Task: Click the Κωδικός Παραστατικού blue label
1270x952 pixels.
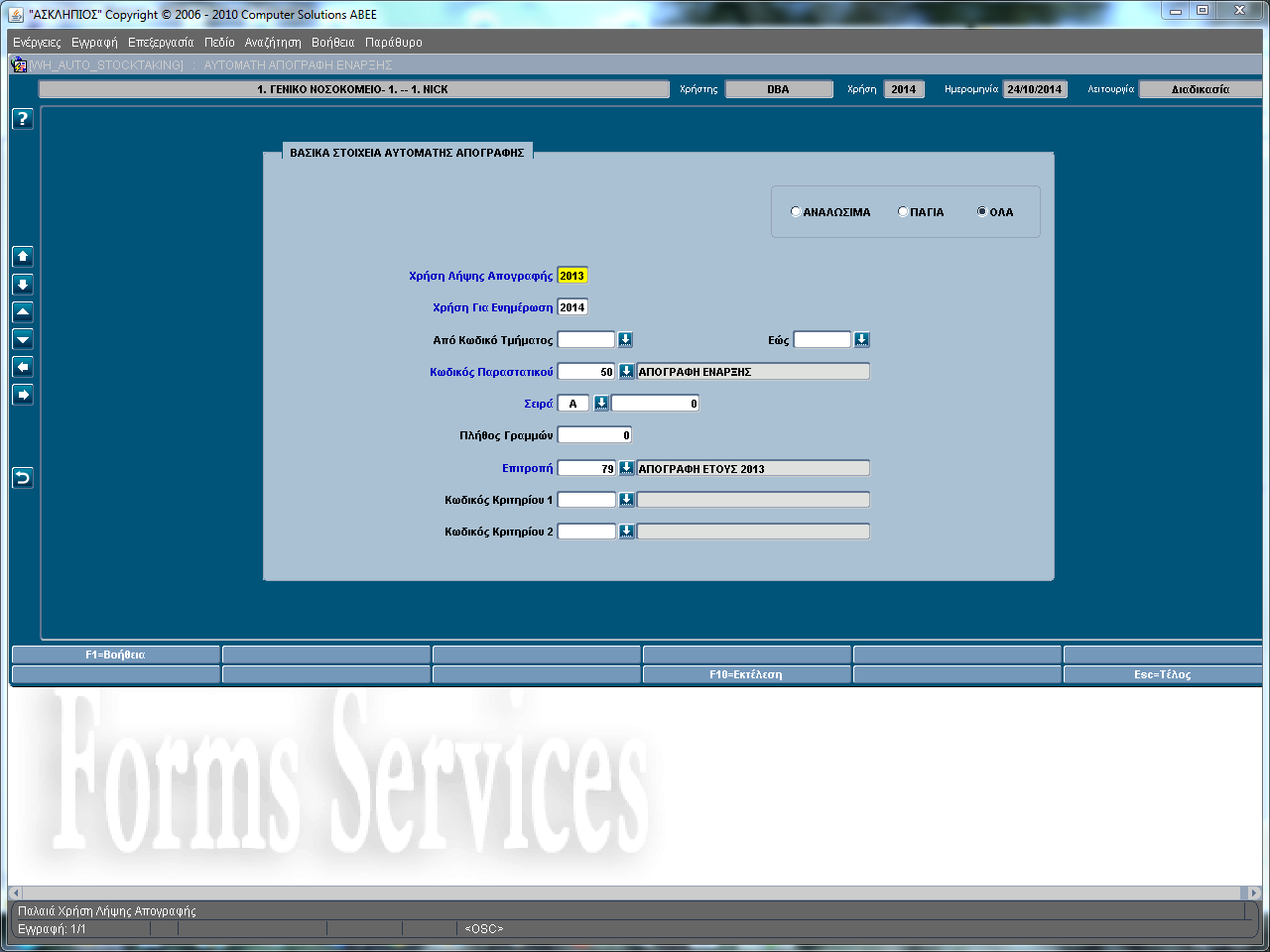Action: (x=491, y=372)
